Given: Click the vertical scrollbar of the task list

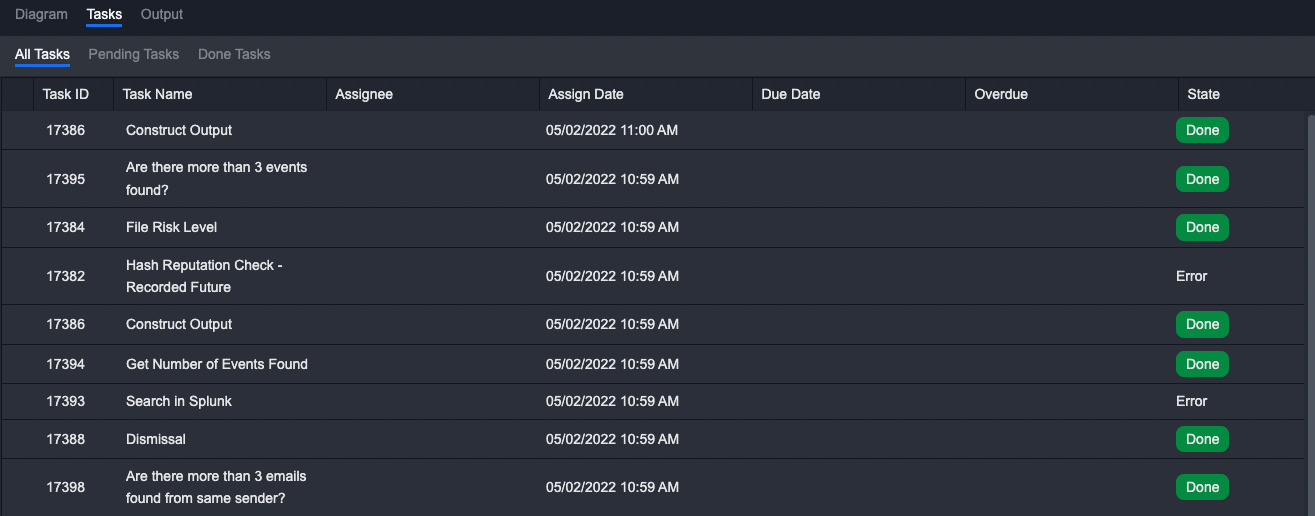Looking at the screenshot, I should pyautogui.click(x=1310, y=300).
